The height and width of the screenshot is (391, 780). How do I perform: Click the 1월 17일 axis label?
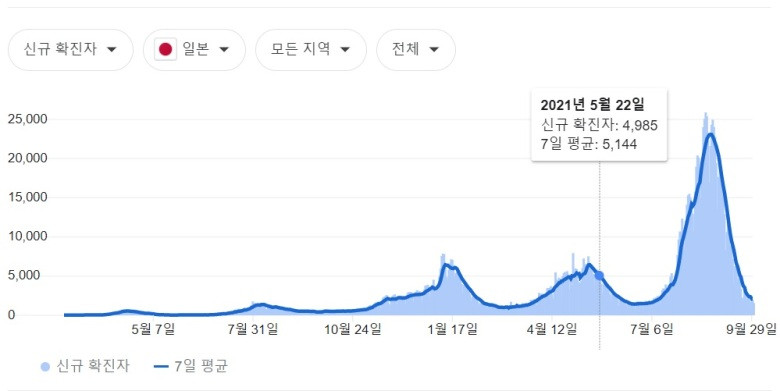click(x=452, y=329)
